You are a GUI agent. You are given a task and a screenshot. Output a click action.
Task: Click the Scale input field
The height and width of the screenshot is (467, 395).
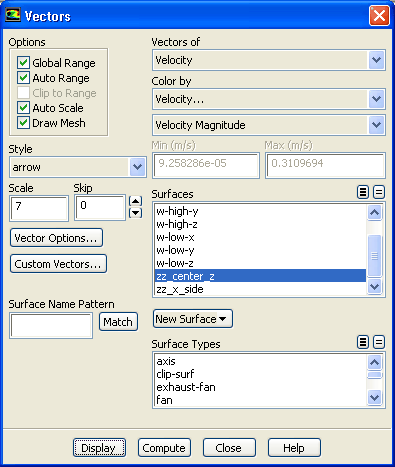coord(39,208)
